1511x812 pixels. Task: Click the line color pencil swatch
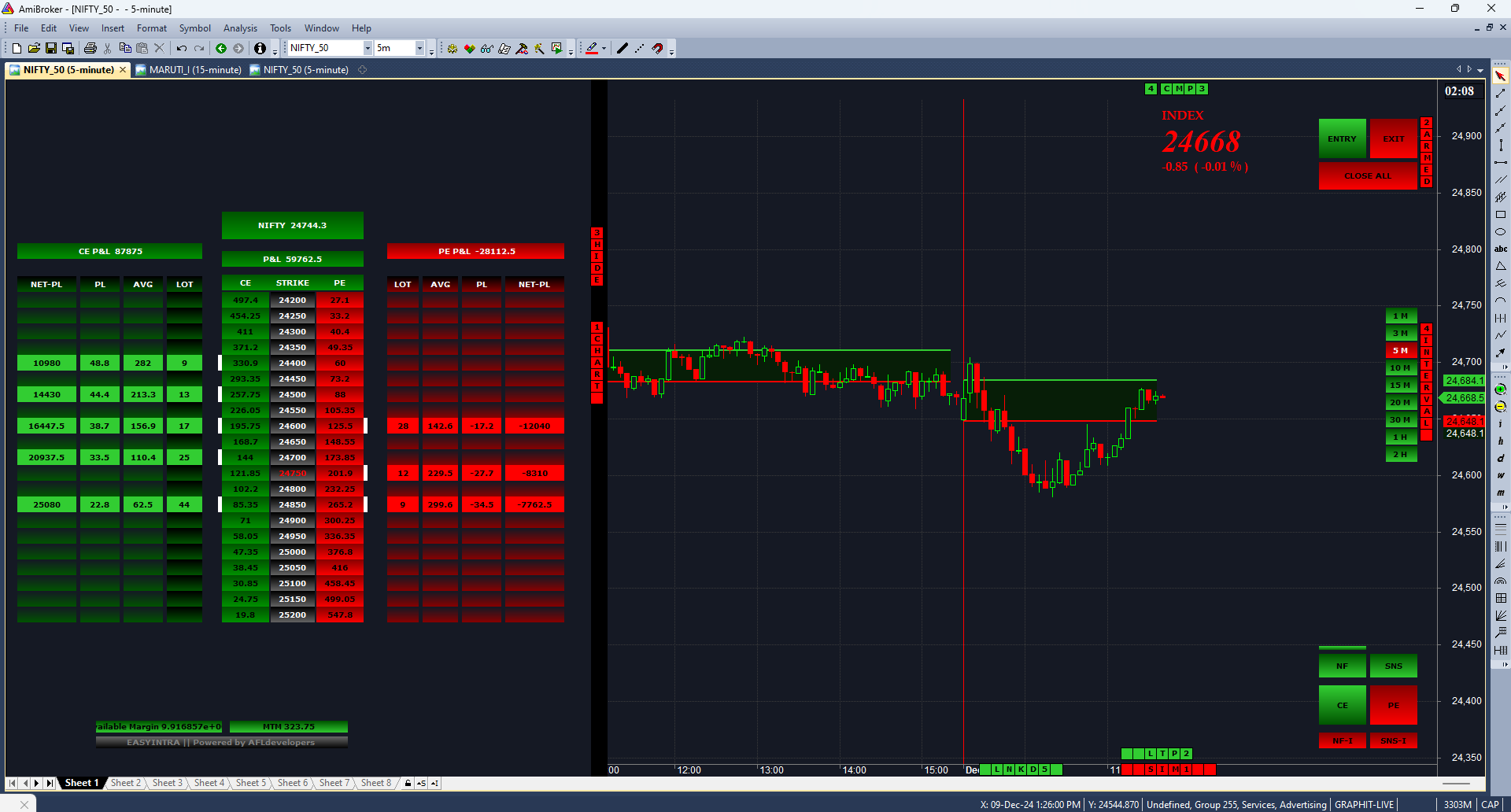tap(592, 49)
